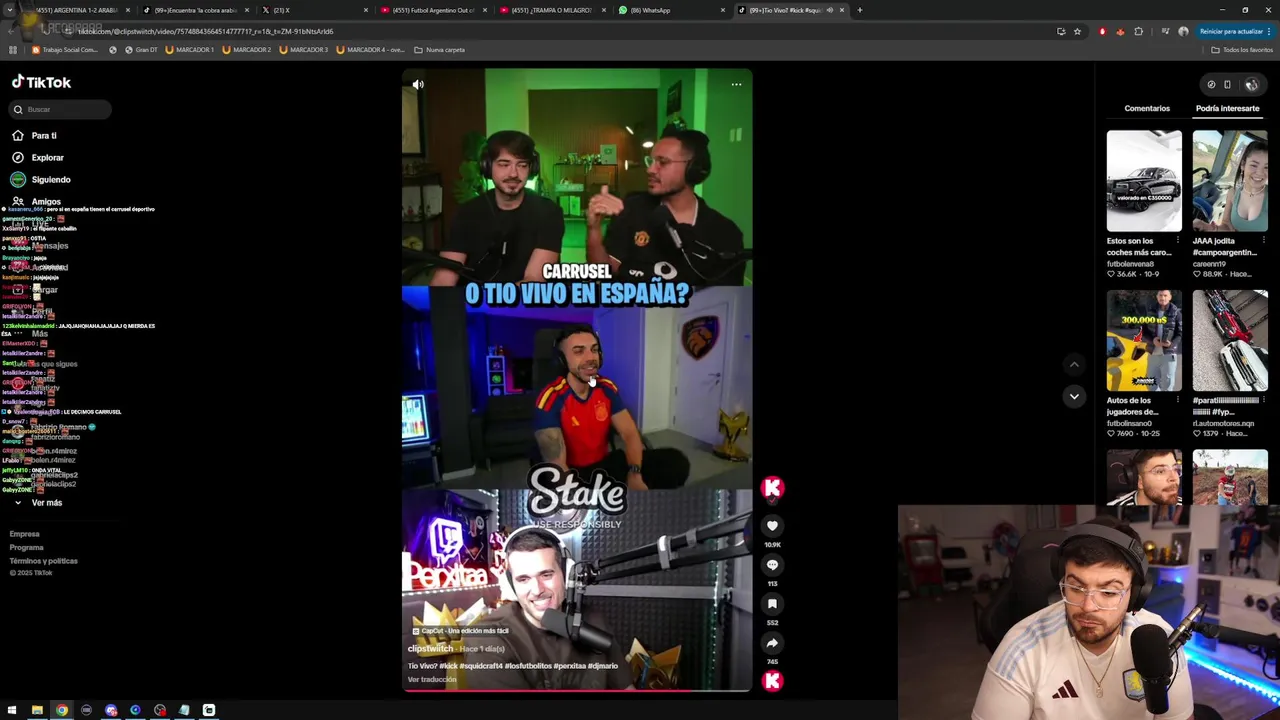1280x720 pixels.
Task: Click the Buscar search field
Action: pos(60,109)
